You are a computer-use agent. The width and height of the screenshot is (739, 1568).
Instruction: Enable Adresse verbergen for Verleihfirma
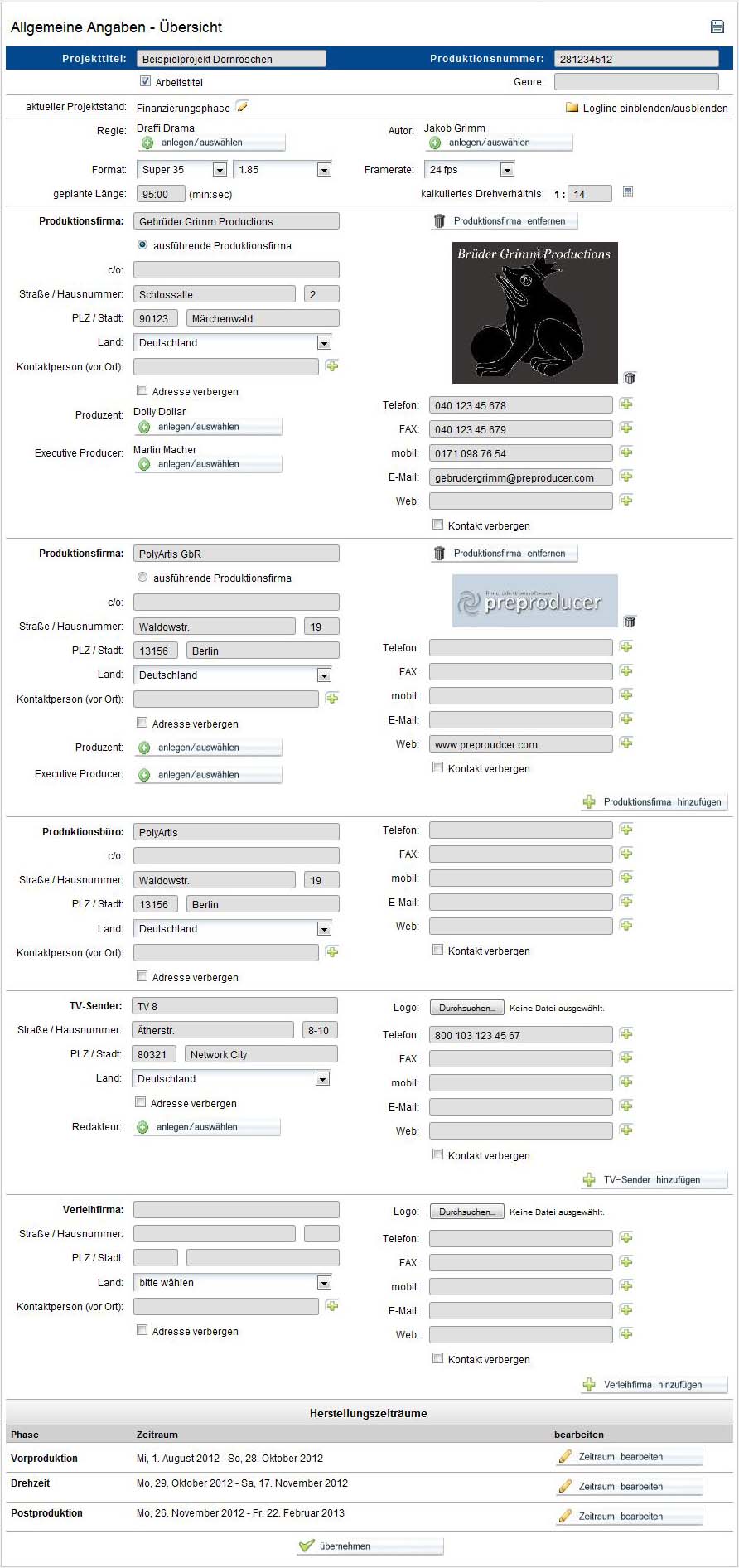pyautogui.click(x=142, y=1330)
